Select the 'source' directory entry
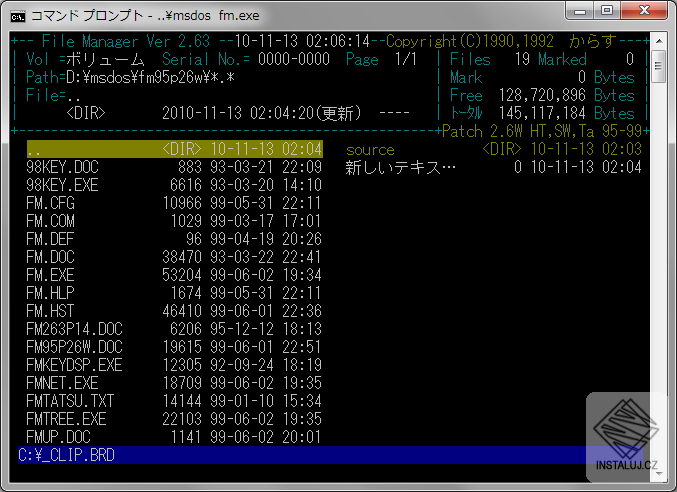The height and width of the screenshot is (492, 677). pyautogui.click(x=494, y=149)
